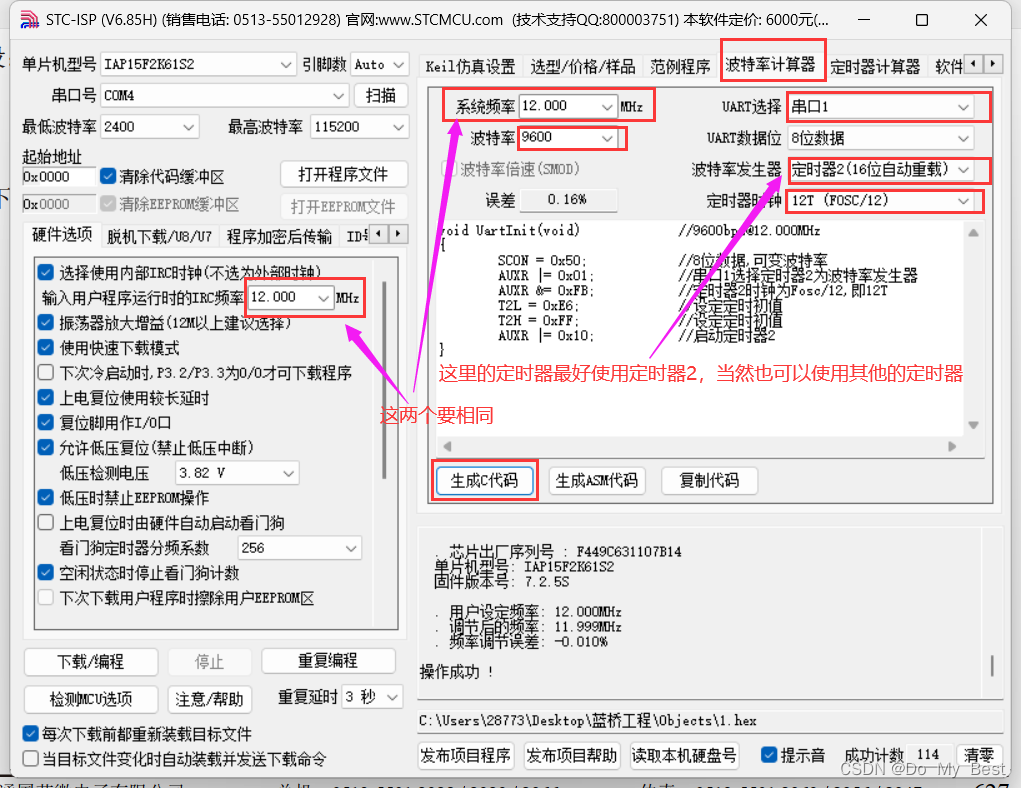Screen dimensions: 1021x788
Task: Toggle 使用快速下载模式 checkbox
Action: 46,348
